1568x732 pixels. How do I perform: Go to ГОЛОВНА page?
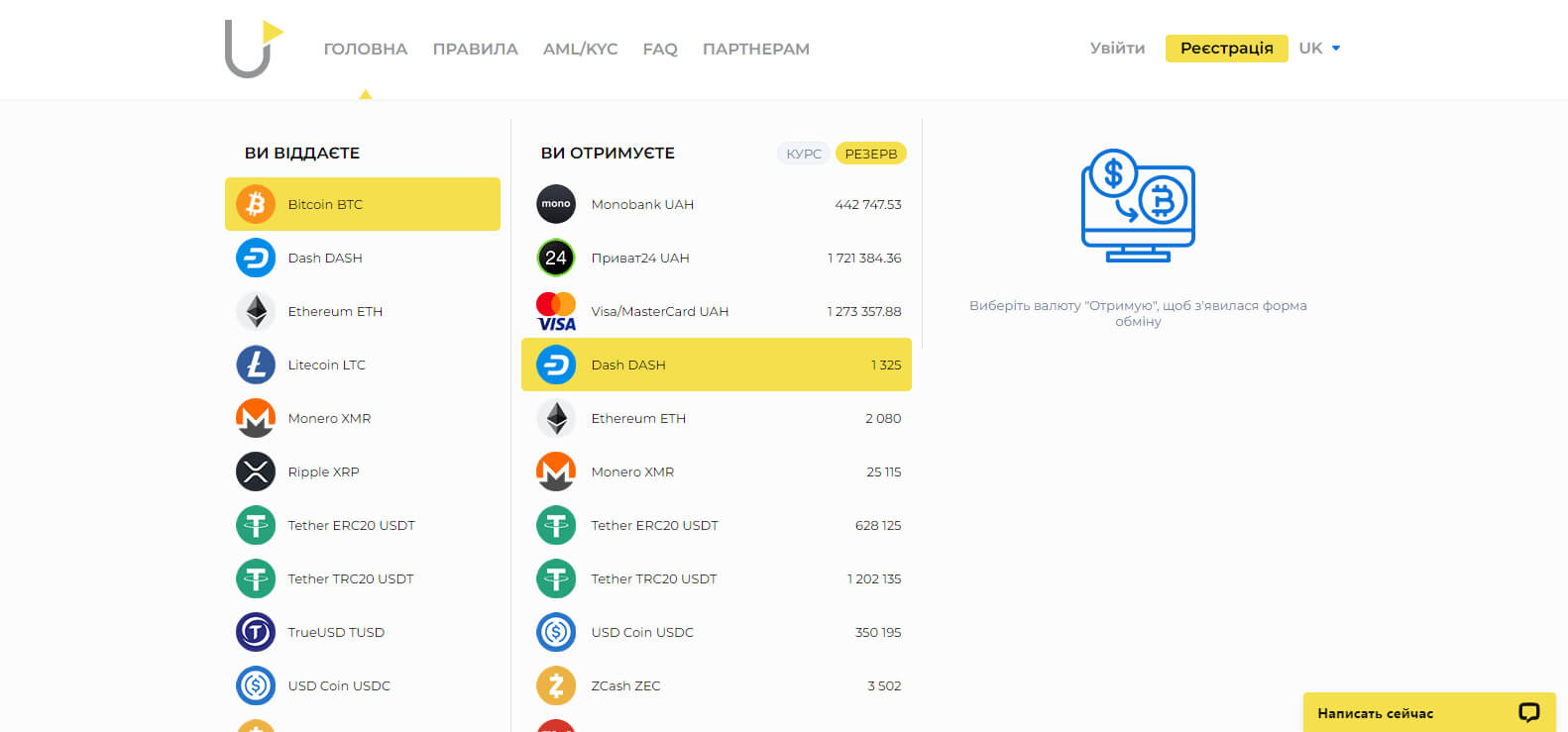coord(366,49)
